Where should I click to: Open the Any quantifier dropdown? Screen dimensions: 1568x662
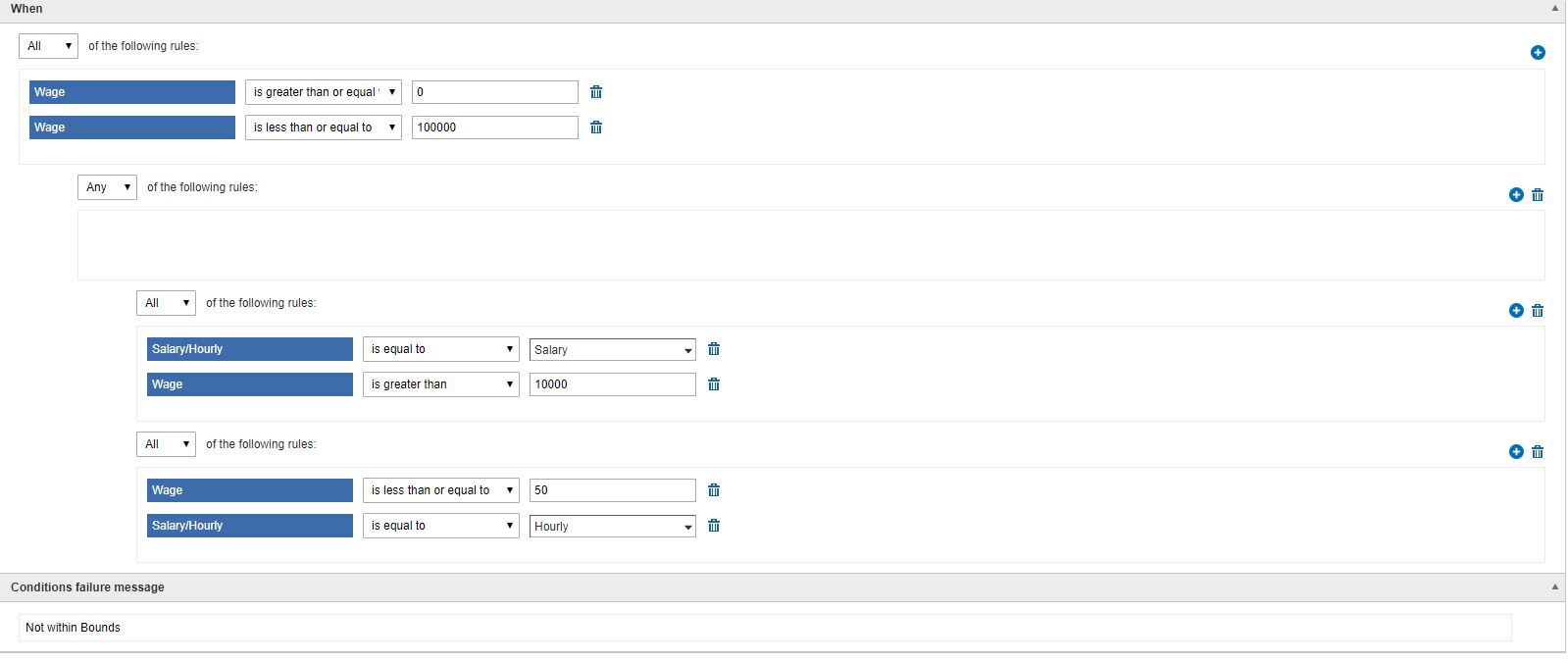pyautogui.click(x=107, y=187)
